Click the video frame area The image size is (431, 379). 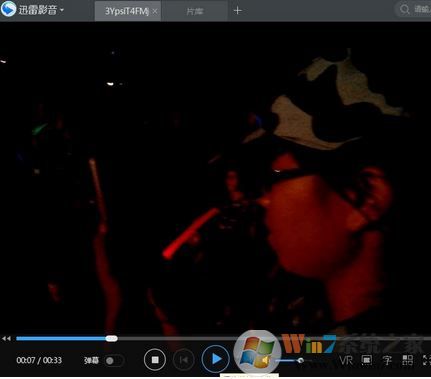[x=215, y=178]
